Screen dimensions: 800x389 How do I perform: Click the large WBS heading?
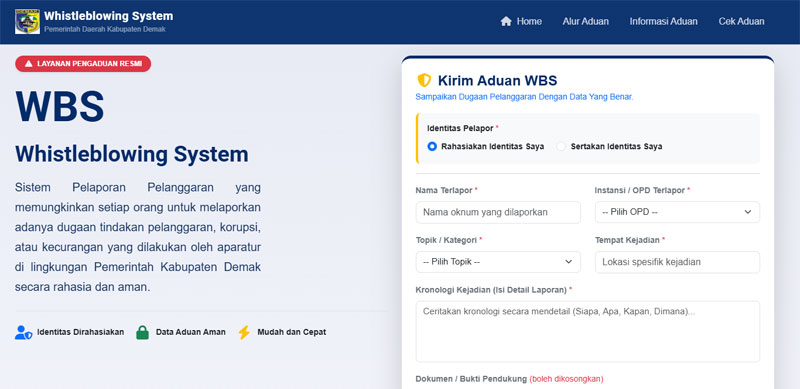pos(60,106)
